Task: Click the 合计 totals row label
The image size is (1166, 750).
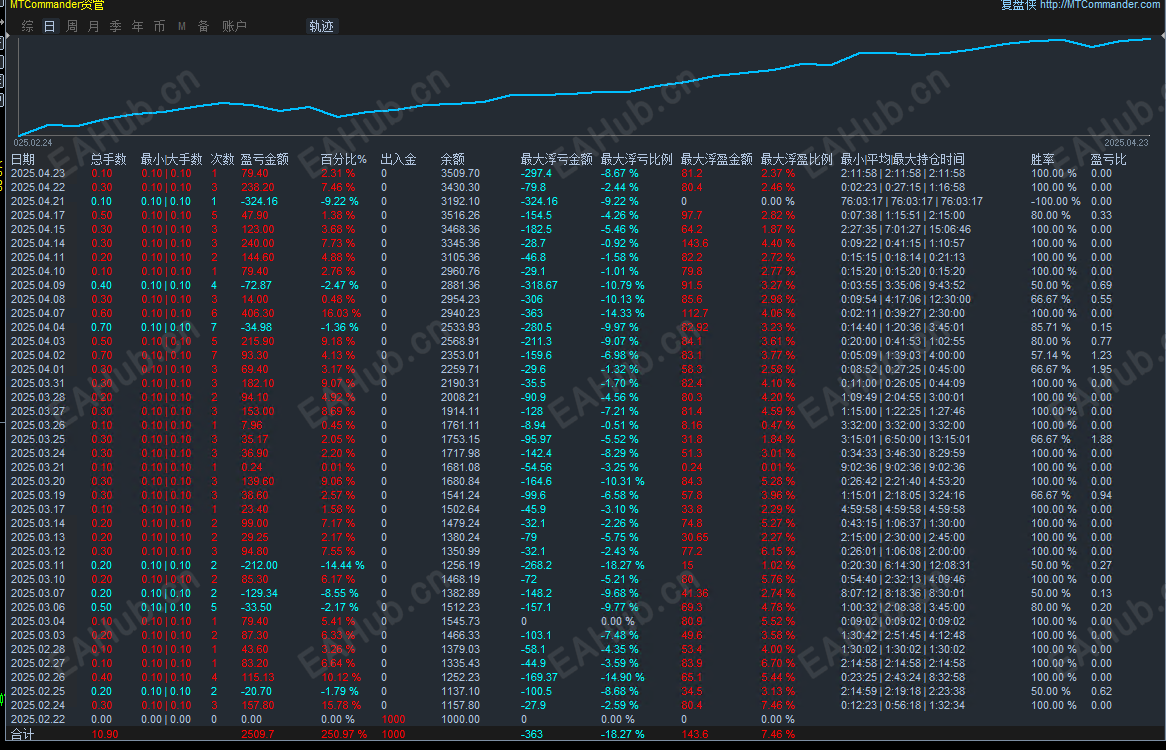Action: click(x=22, y=734)
